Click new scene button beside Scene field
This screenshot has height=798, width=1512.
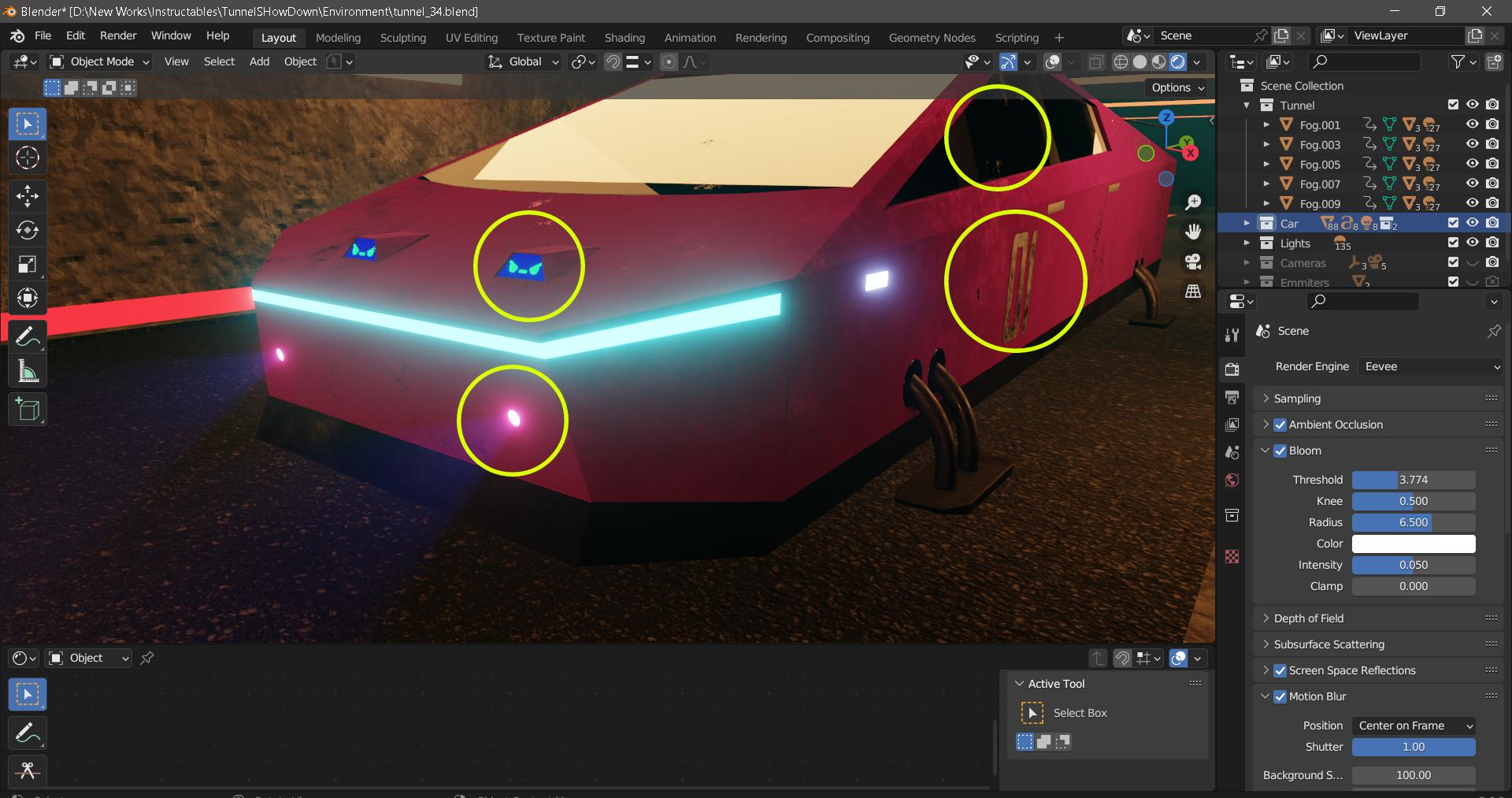coord(1281,35)
